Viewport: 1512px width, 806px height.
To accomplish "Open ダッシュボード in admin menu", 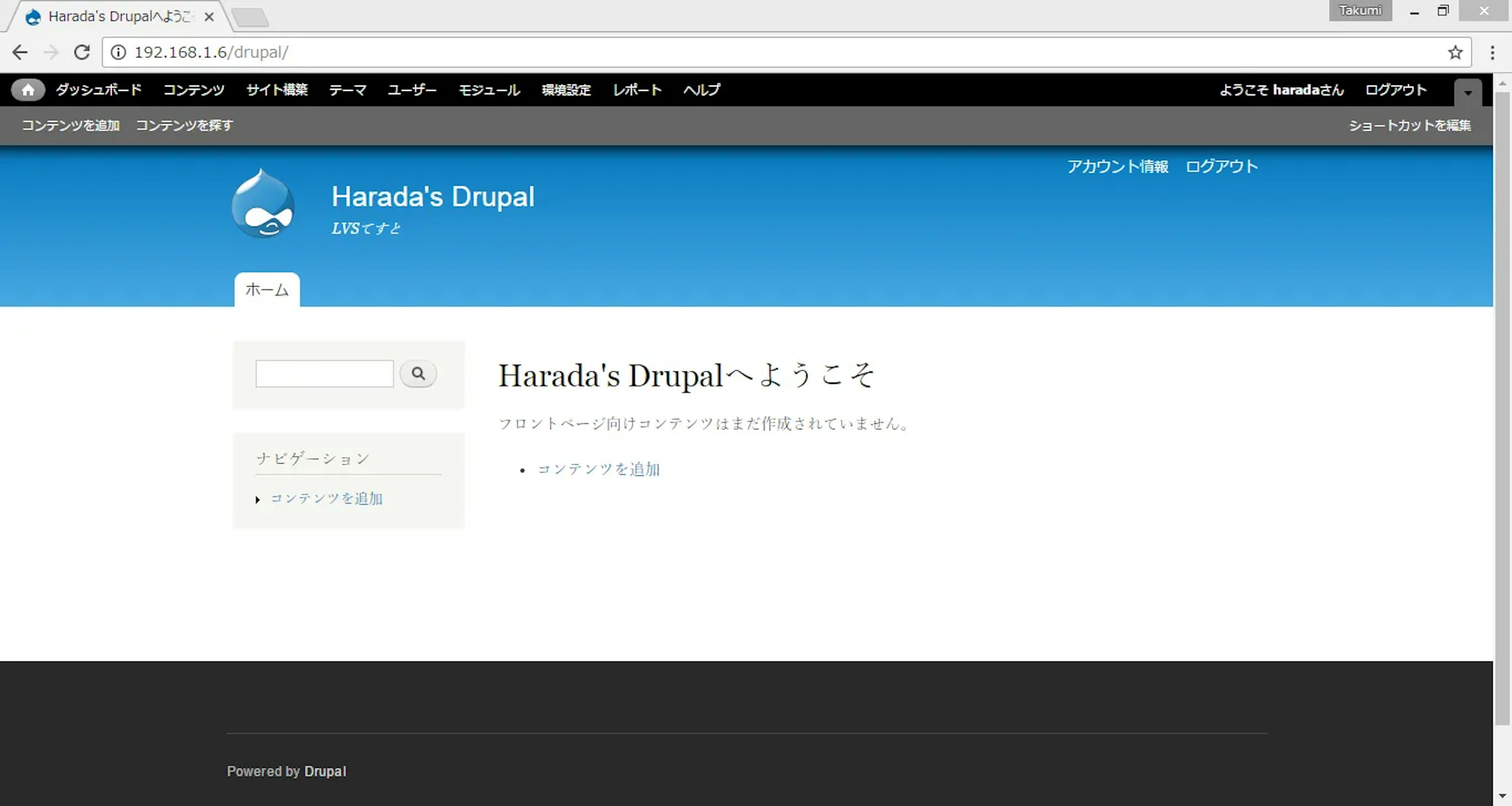I will [98, 90].
